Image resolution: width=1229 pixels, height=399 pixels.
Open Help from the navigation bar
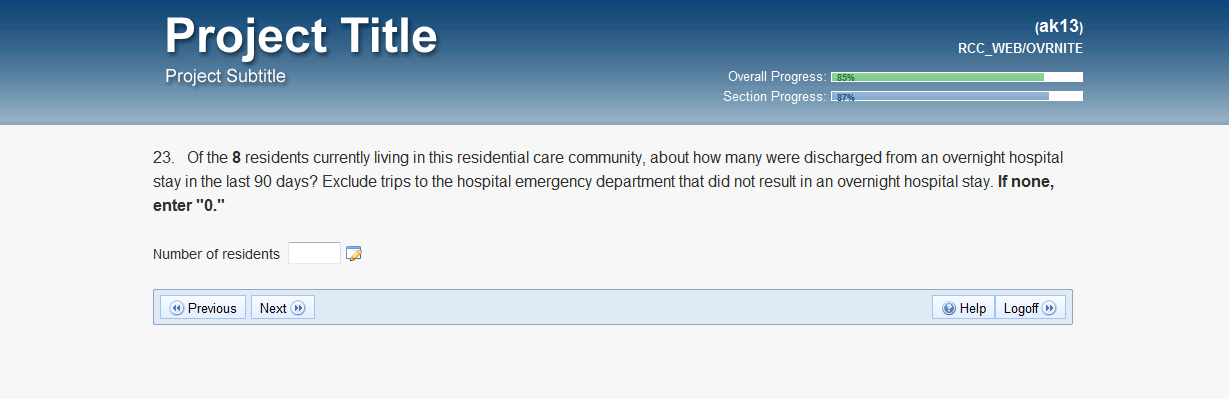click(x=964, y=308)
